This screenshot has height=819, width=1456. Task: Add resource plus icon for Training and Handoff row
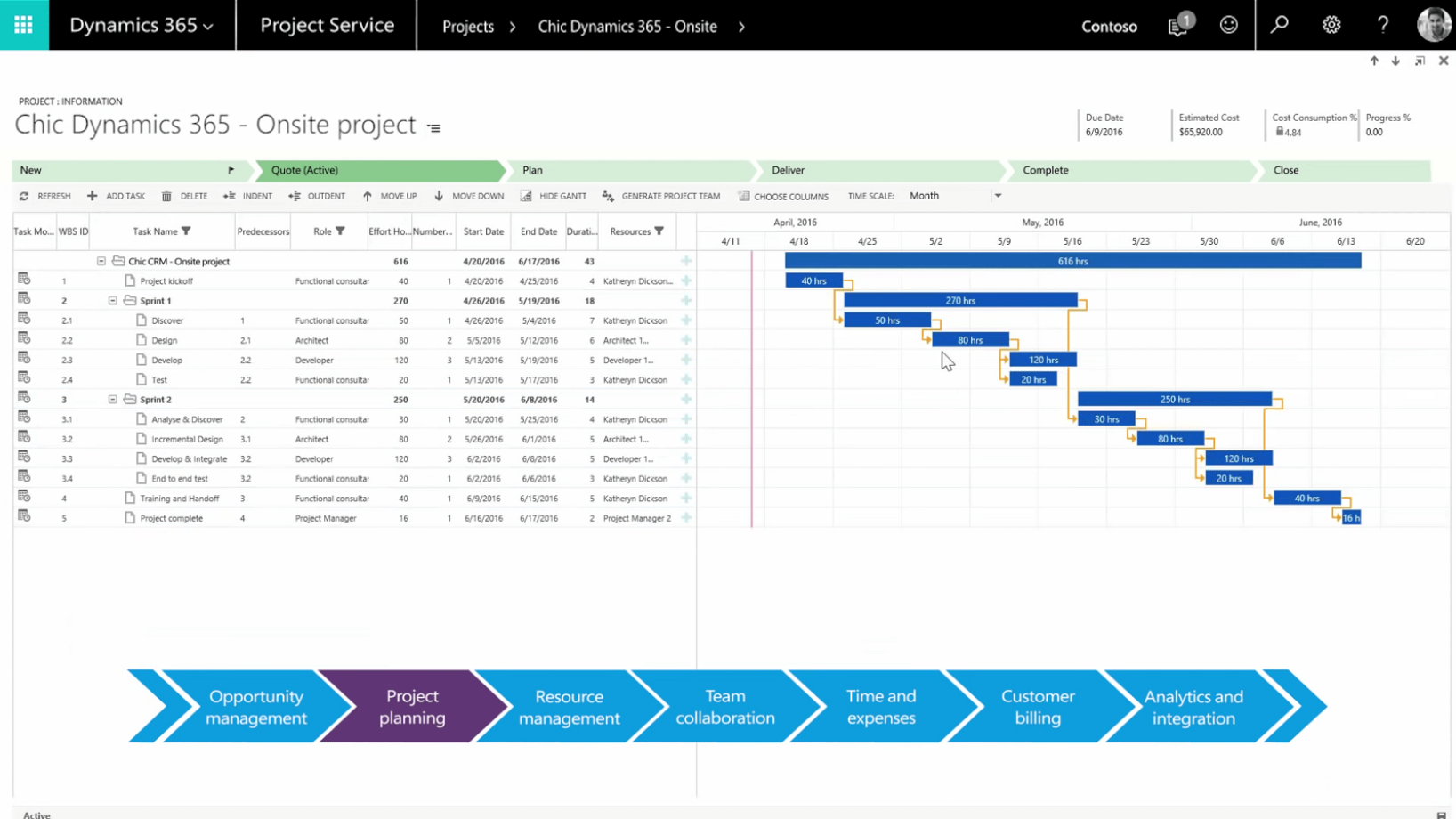click(686, 498)
